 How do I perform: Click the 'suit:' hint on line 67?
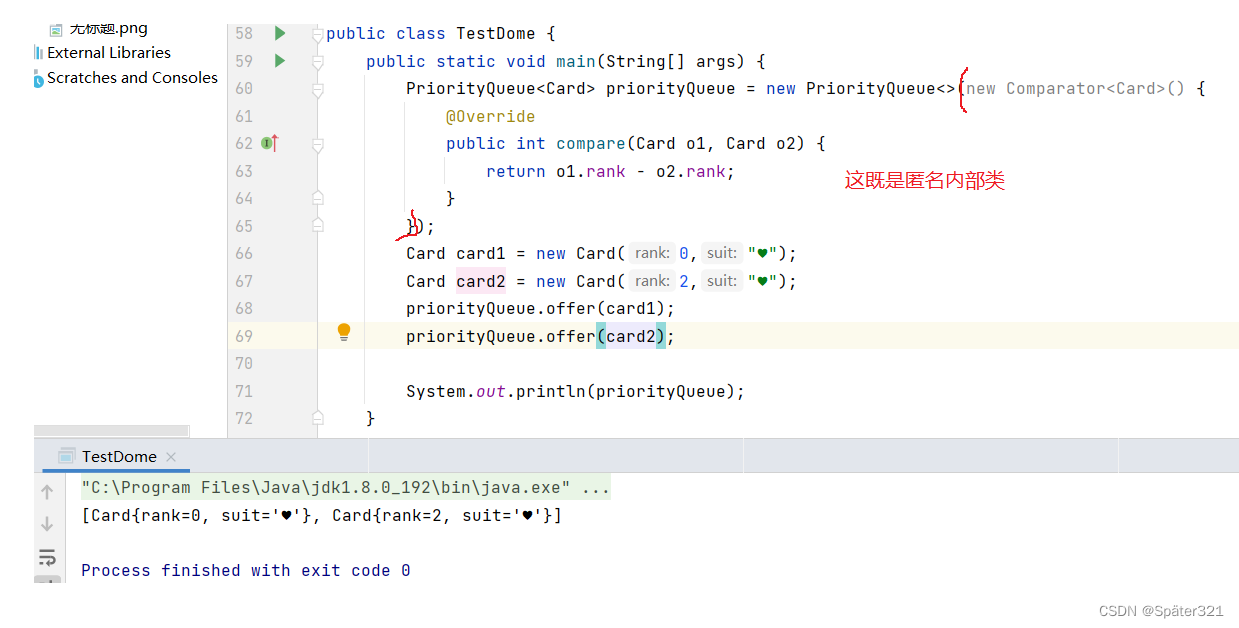722,282
